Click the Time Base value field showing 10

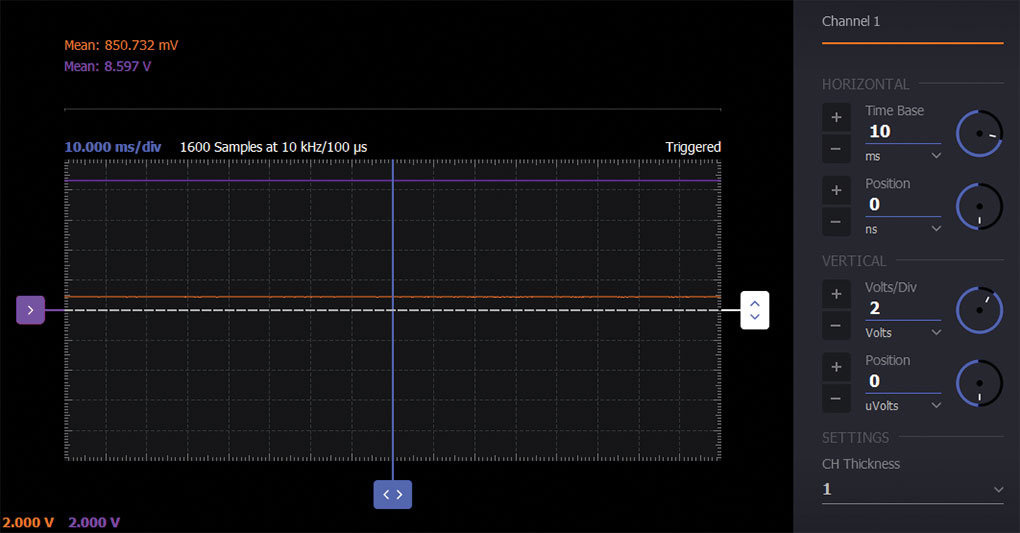coord(903,131)
